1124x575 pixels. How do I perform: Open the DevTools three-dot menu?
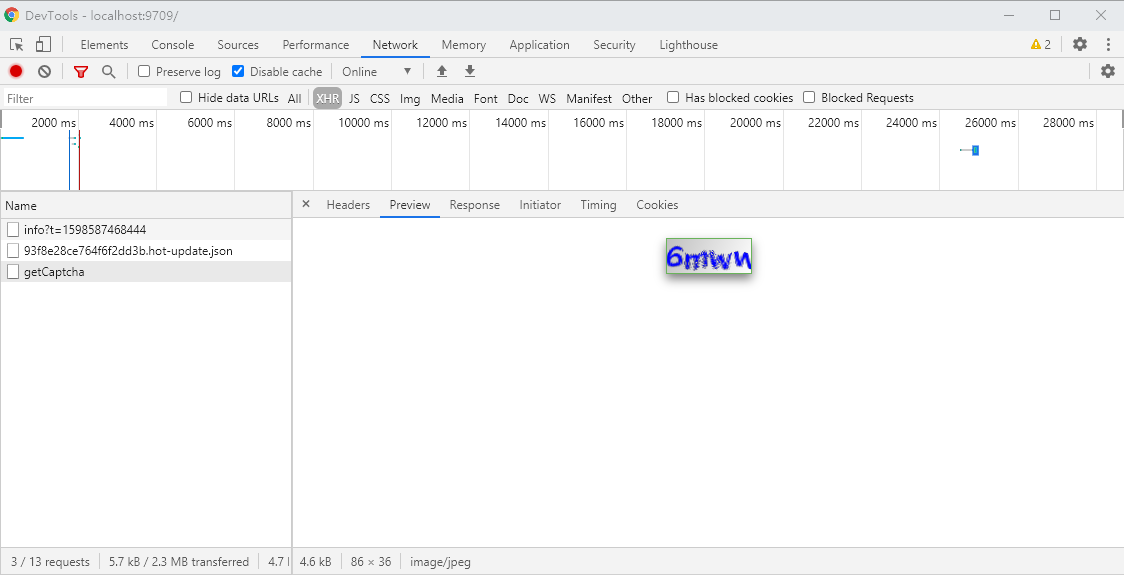tap(1108, 44)
